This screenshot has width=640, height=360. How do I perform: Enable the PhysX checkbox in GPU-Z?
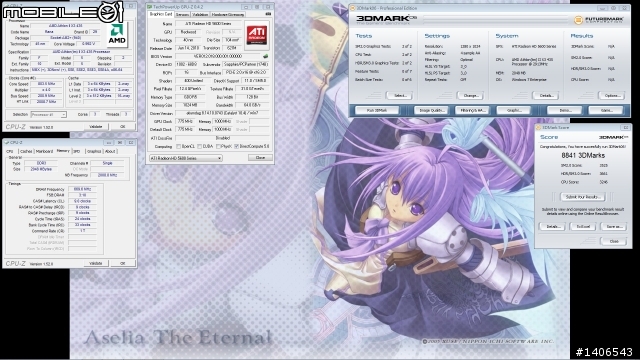click(218, 146)
